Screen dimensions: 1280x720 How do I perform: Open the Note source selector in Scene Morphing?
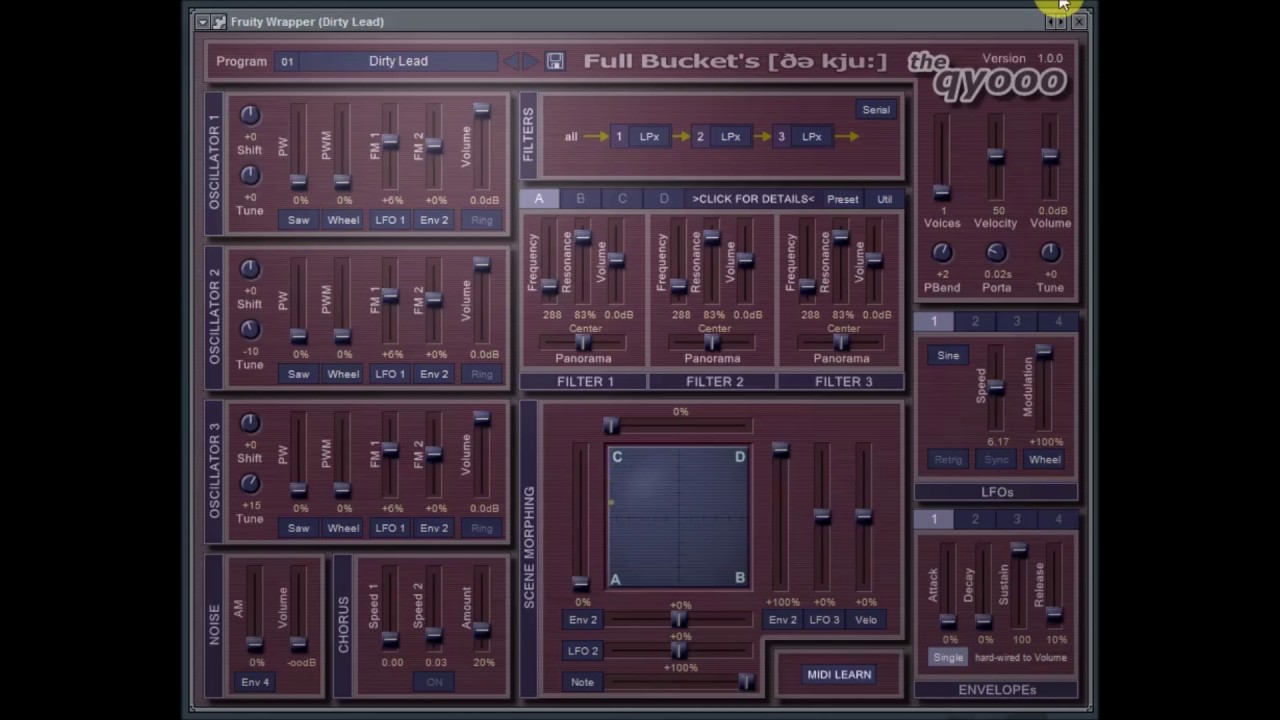[x=582, y=682]
